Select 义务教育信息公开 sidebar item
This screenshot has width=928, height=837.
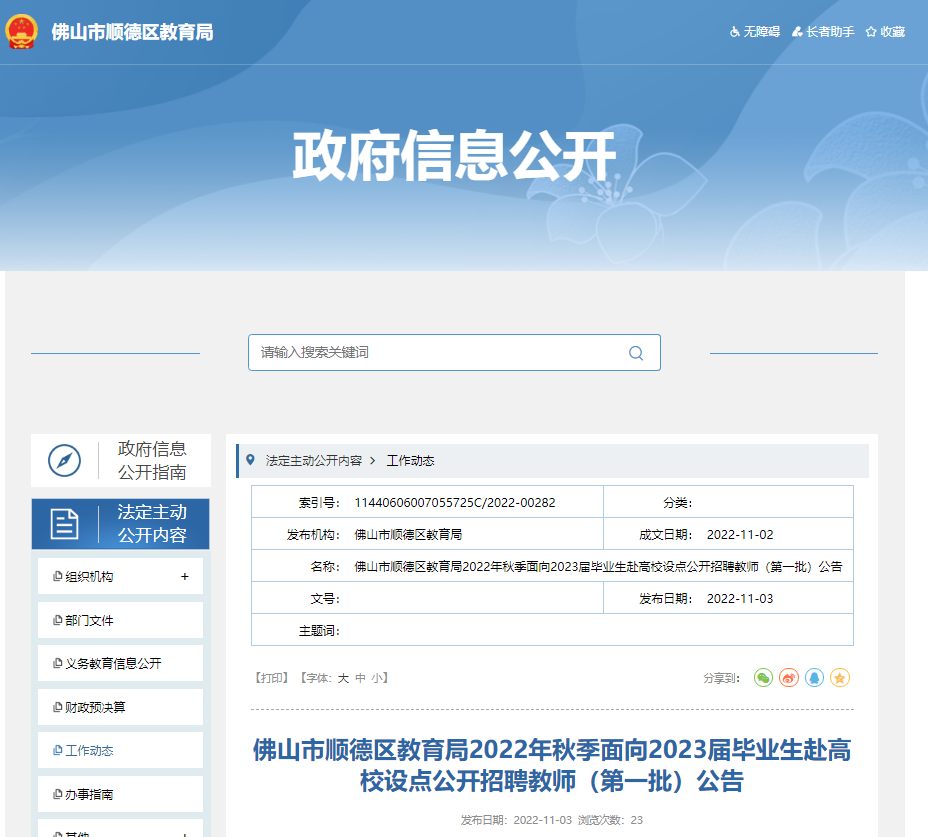(x=112, y=664)
